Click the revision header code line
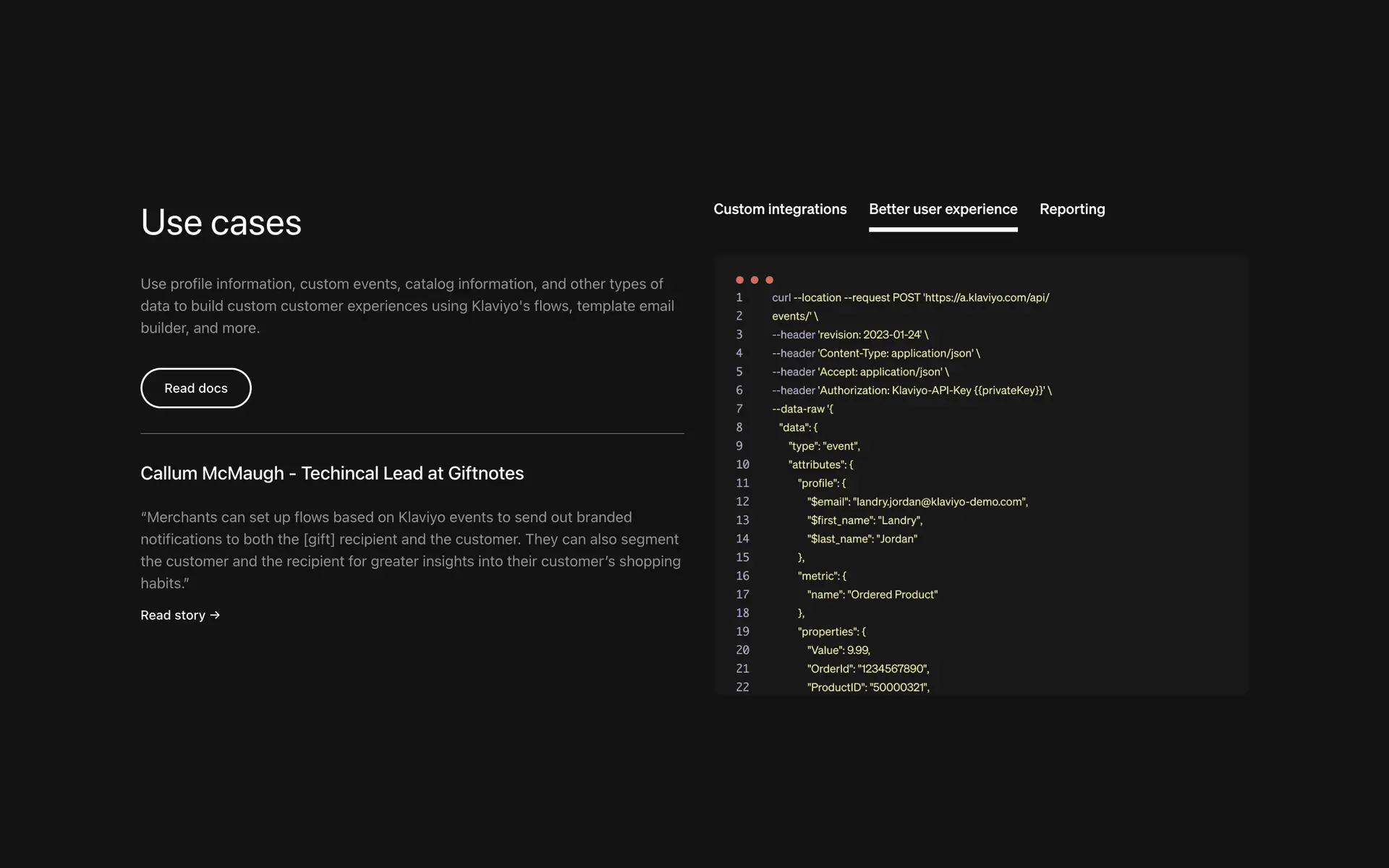Screen dimensions: 1389x868 coord(849,335)
